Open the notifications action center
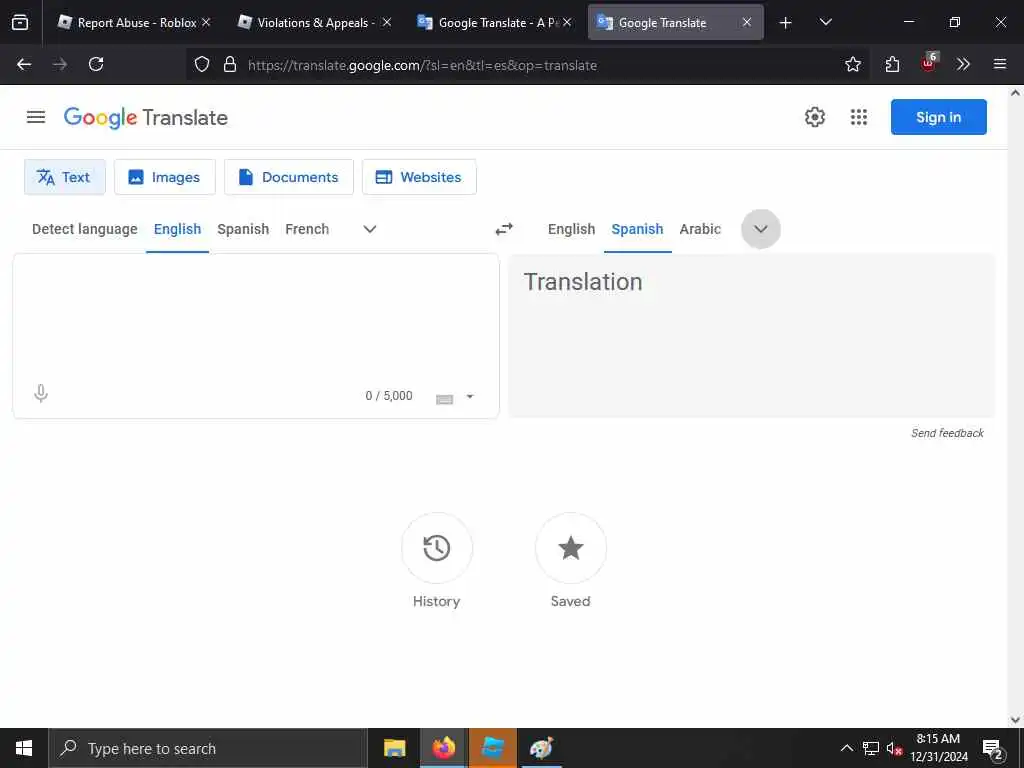 click(x=993, y=749)
